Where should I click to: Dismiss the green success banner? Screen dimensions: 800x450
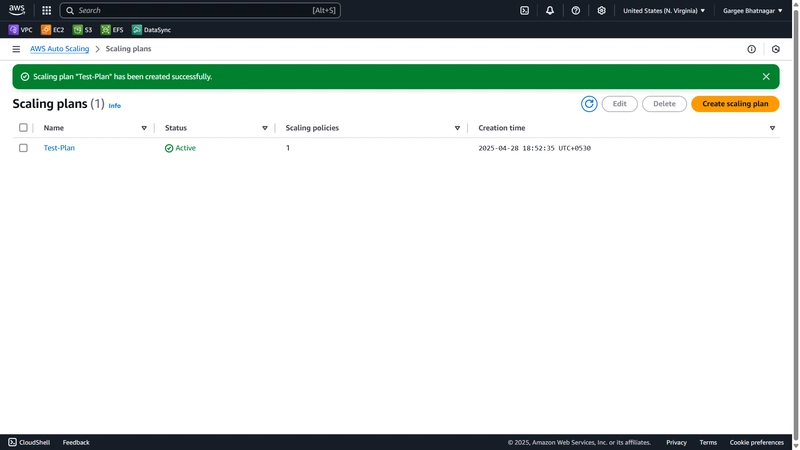[766, 77]
